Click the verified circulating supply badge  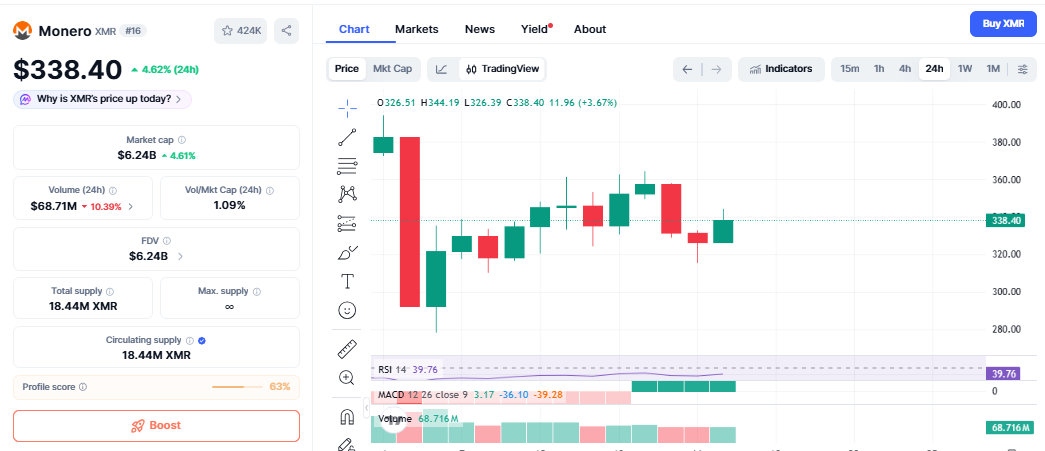click(x=202, y=340)
